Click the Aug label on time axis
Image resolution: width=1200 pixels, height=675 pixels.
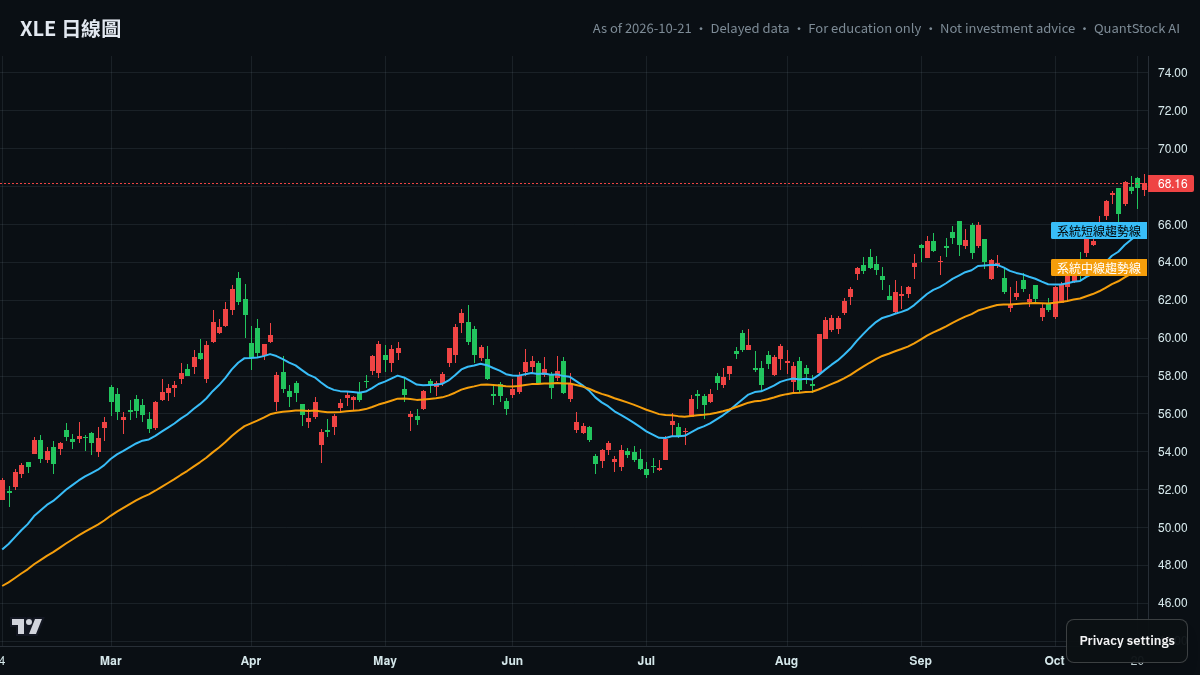pos(787,661)
